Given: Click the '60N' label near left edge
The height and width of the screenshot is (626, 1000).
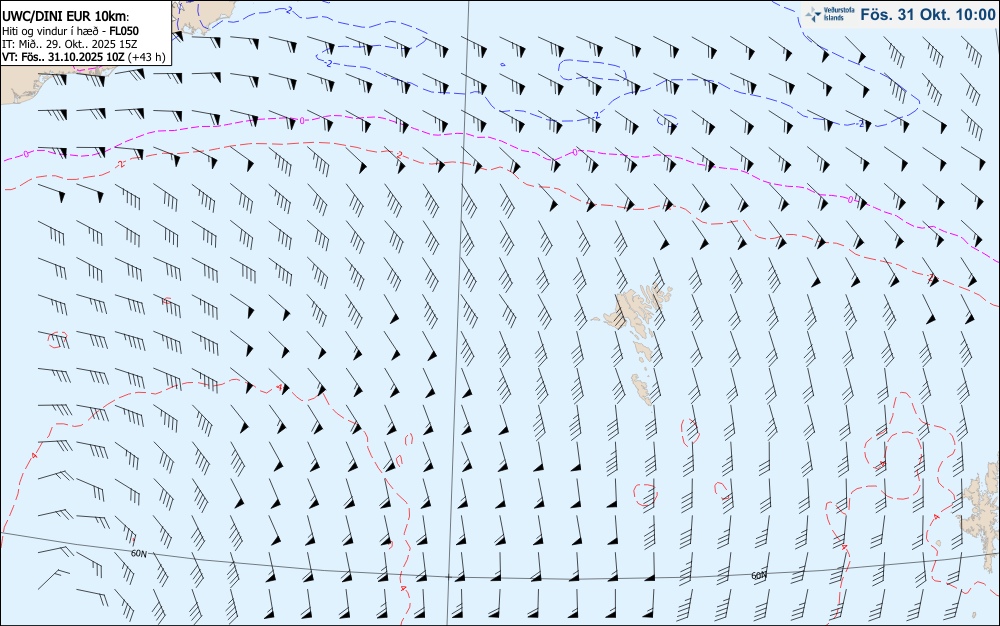Looking at the screenshot, I should pos(138,554).
